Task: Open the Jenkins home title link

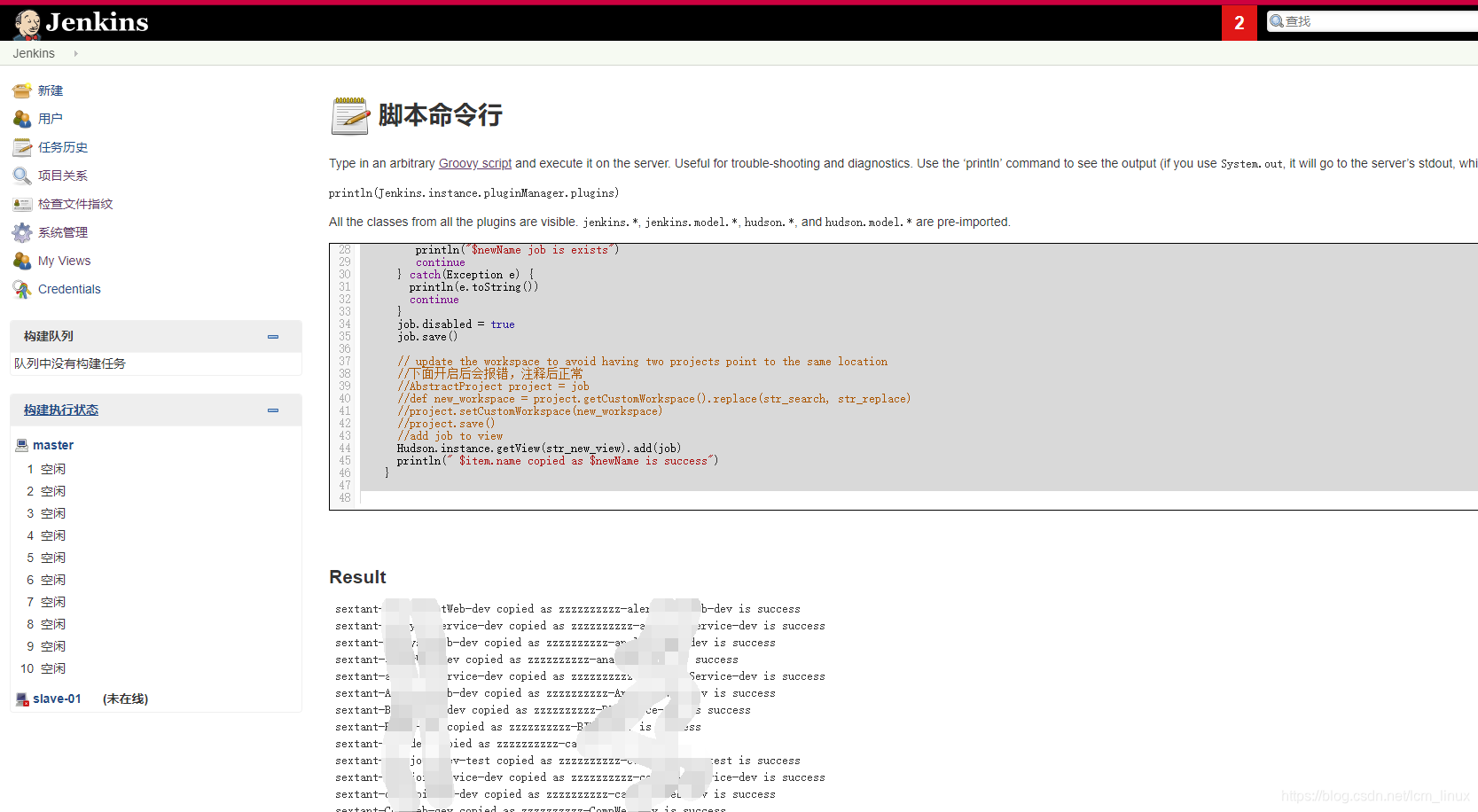Action: [97, 22]
